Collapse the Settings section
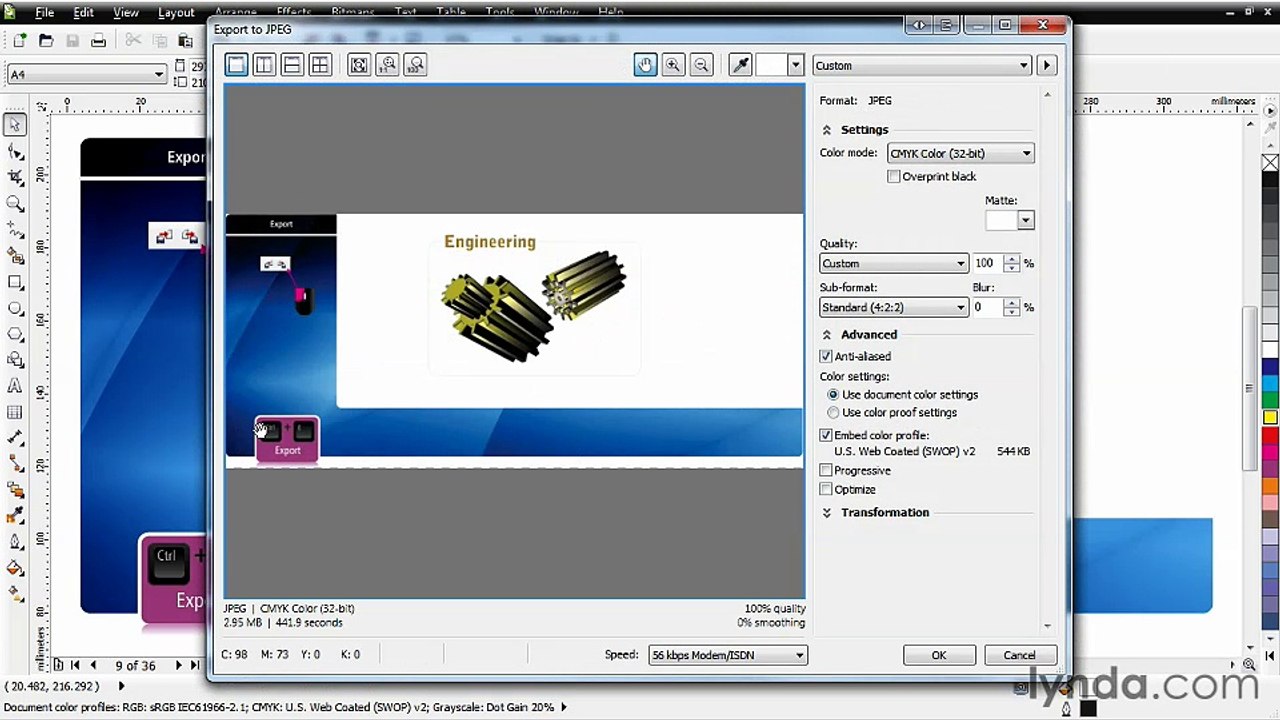Image resolution: width=1280 pixels, height=720 pixels. [827, 130]
